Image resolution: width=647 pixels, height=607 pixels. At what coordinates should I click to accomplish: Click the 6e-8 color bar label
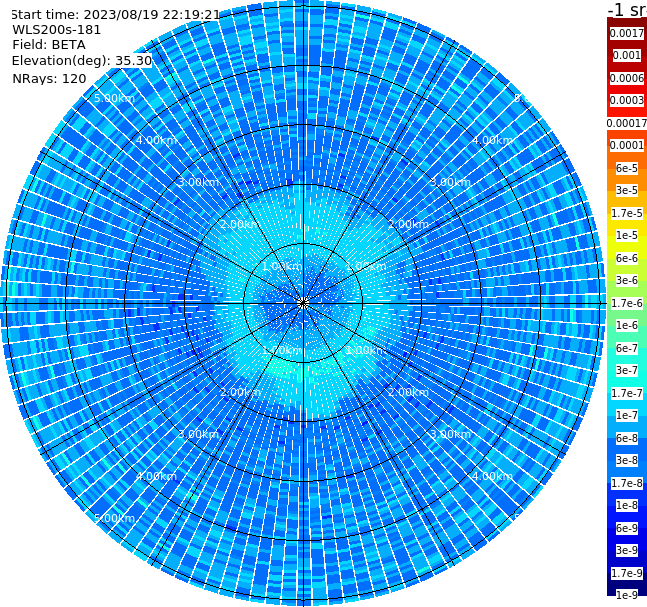[627, 438]
